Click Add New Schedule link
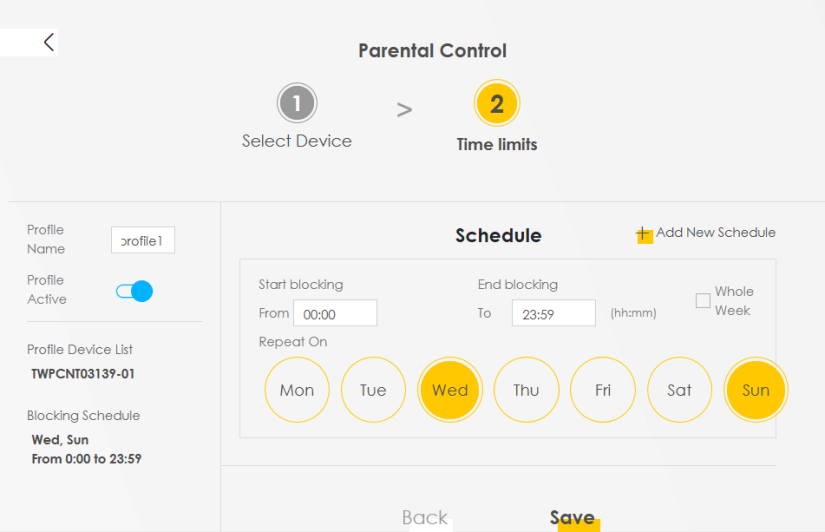The image size is (825, 532). pyautogui.click(x=715, y=232)
